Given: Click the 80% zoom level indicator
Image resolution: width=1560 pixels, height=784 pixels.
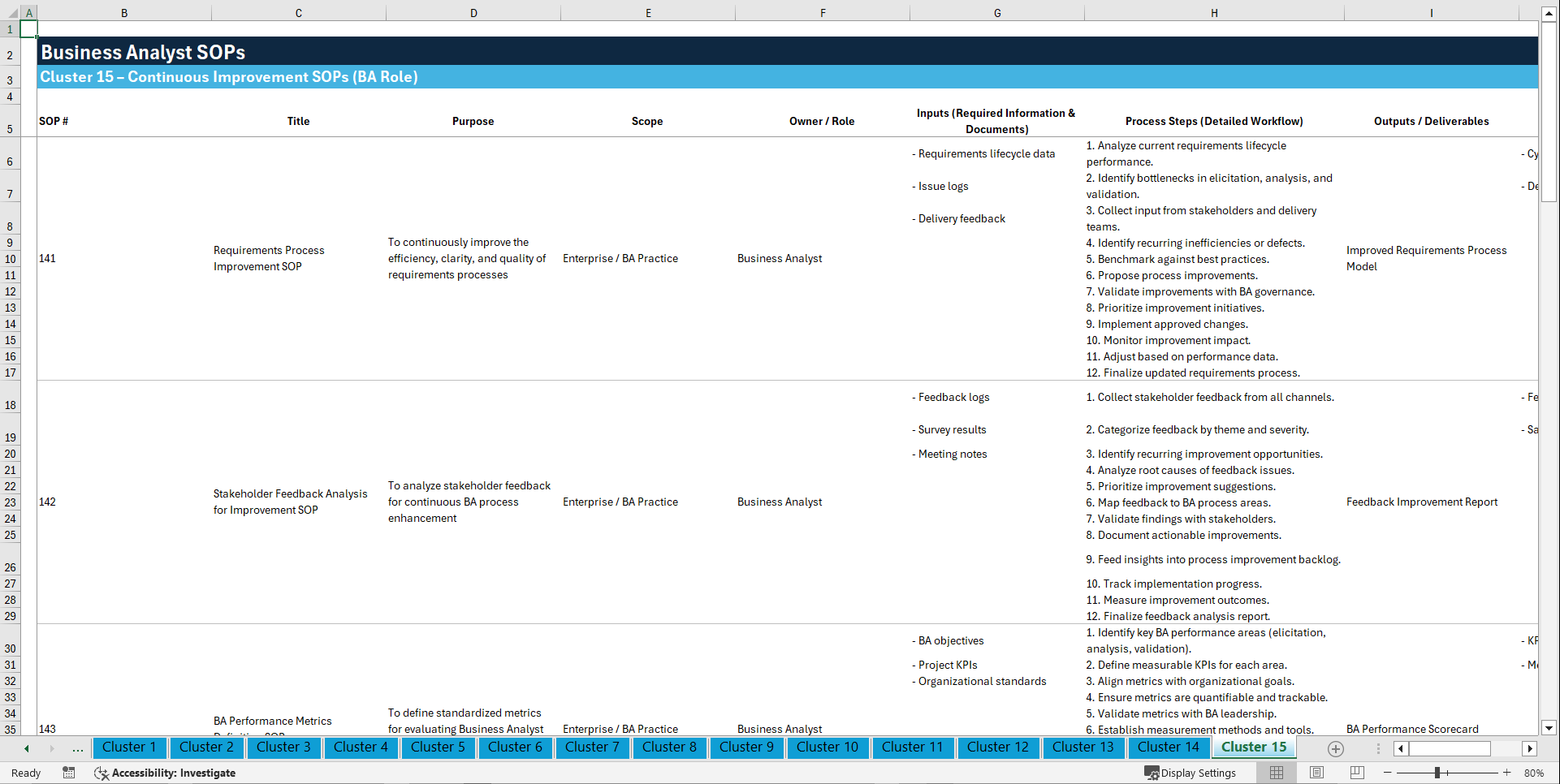Looking at the screenshot, I should 1535,773.
